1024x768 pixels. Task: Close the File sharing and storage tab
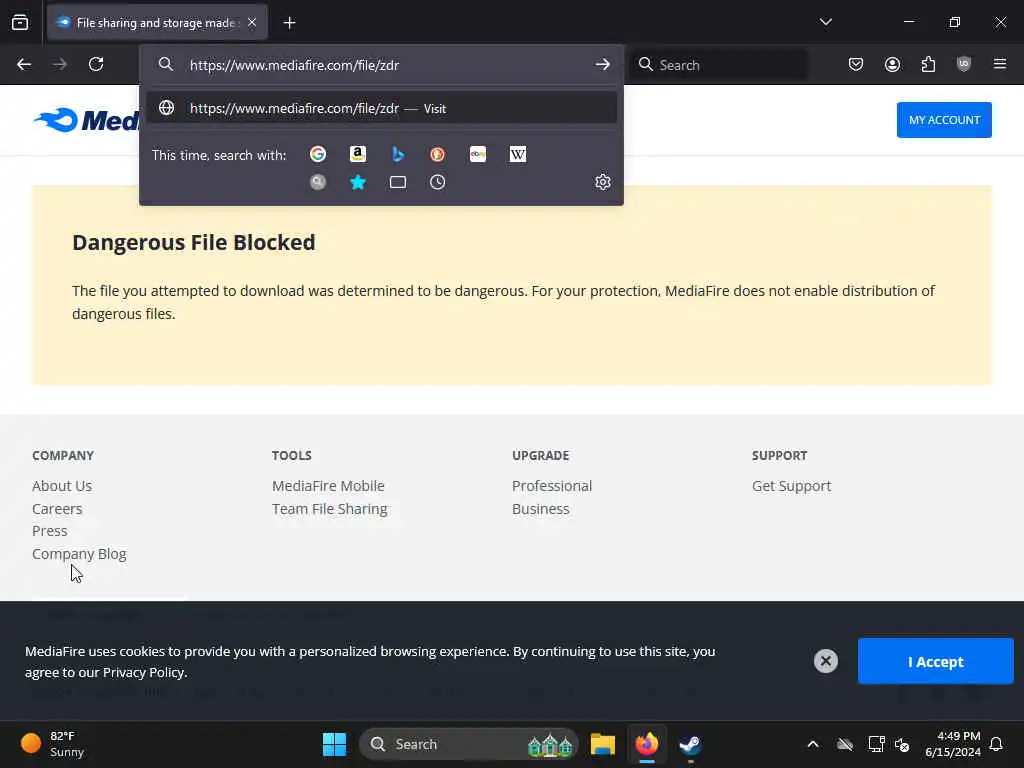pos(252,23)
